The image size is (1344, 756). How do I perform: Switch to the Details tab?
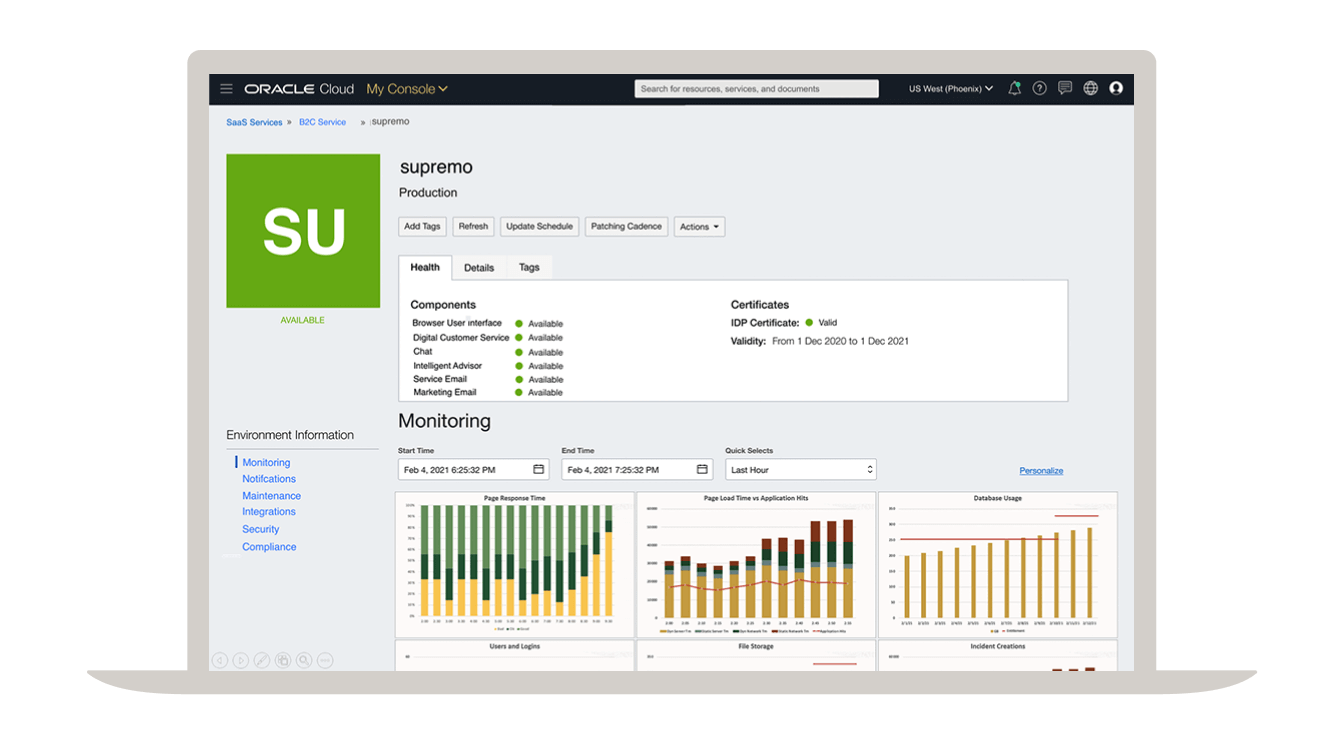[x=479, y=267]
